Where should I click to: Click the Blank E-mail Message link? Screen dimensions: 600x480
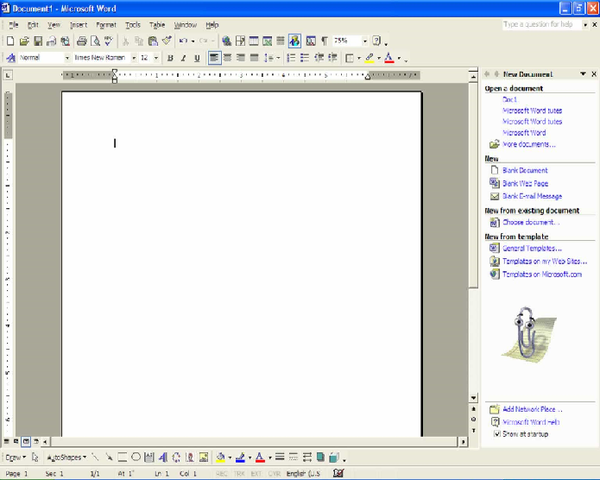pyautogui.click(x=532, y=196)
